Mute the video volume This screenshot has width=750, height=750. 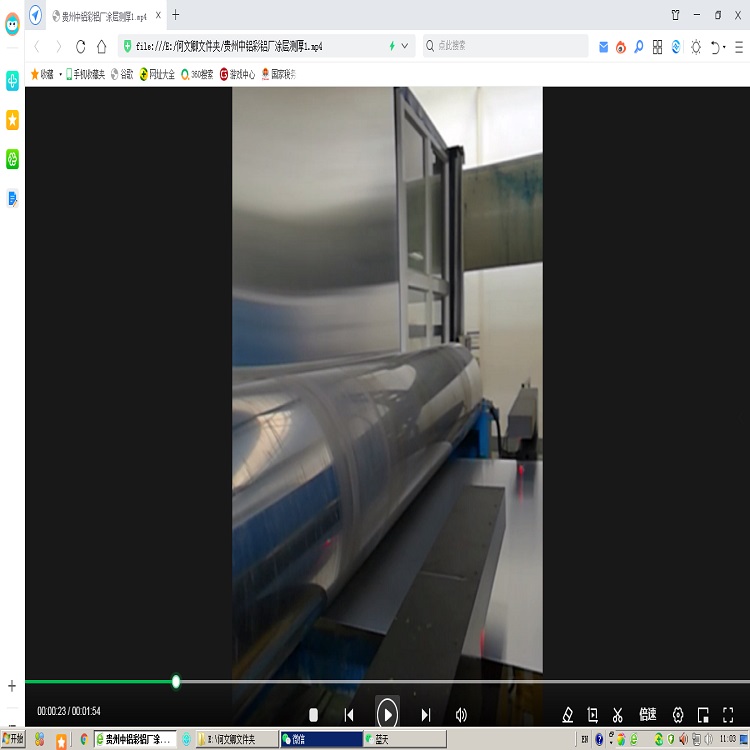[x=461, y=715]
